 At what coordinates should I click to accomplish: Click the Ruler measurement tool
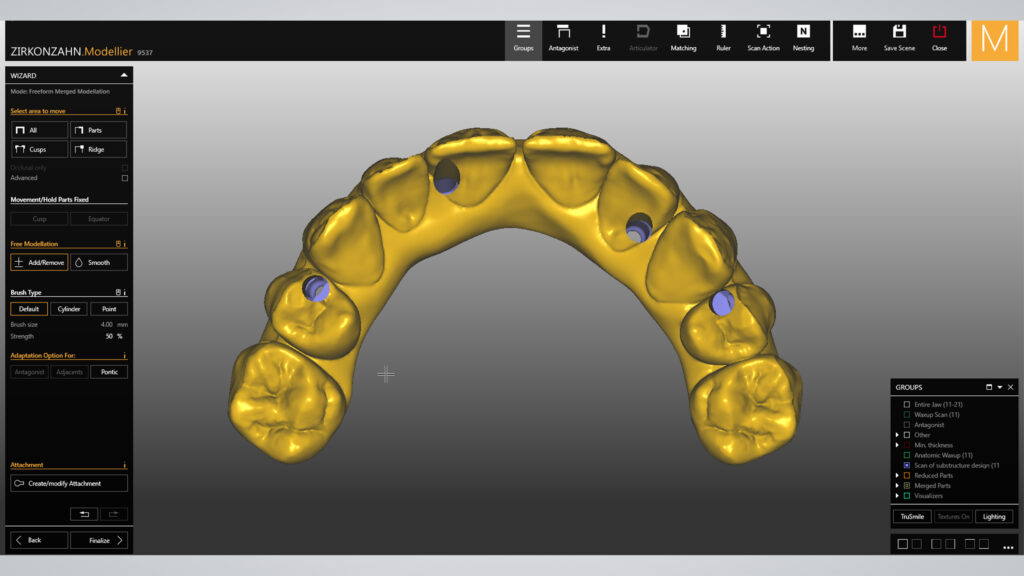[723, 38]
